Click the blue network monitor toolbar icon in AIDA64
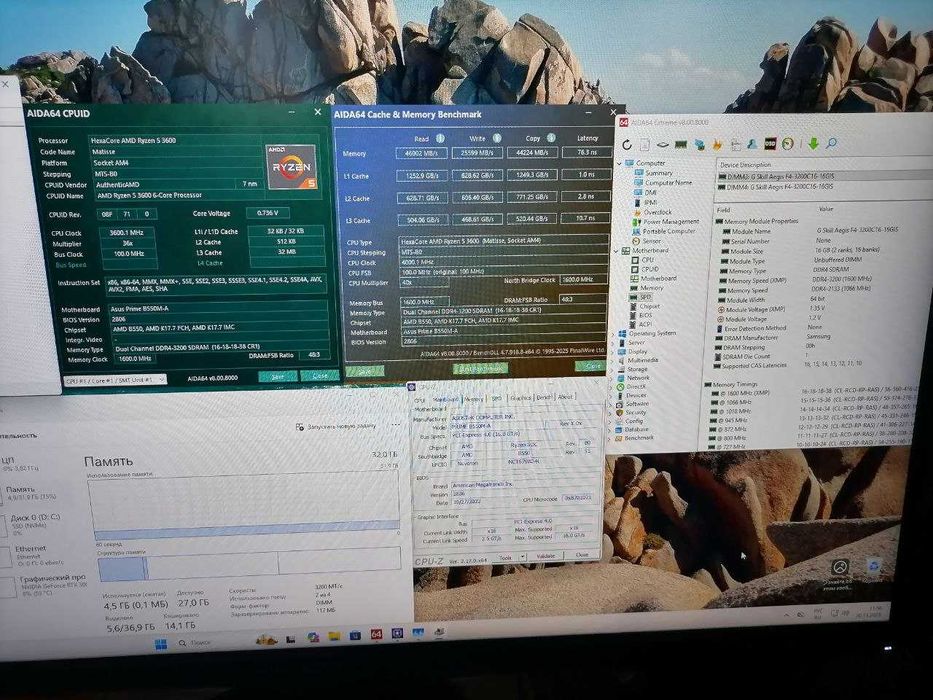The image size is (933, 700). coord(700,145)
